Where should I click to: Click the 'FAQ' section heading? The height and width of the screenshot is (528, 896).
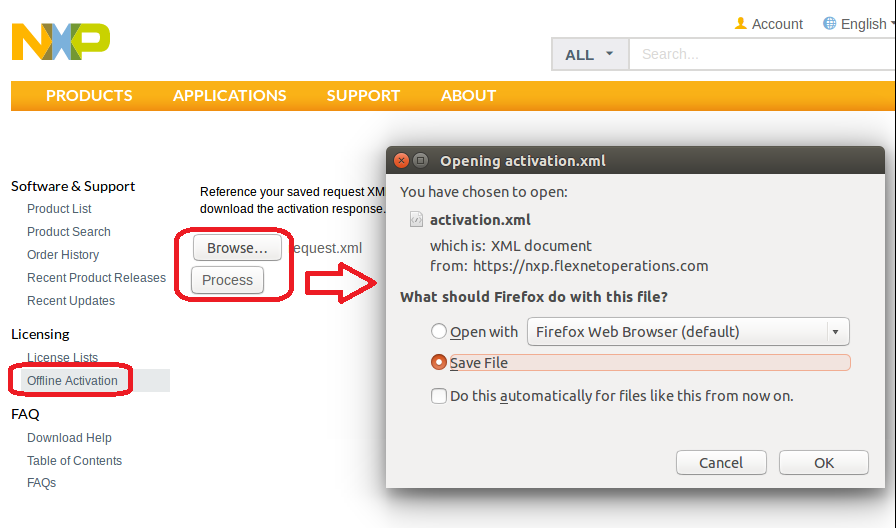tap(25, 414)
